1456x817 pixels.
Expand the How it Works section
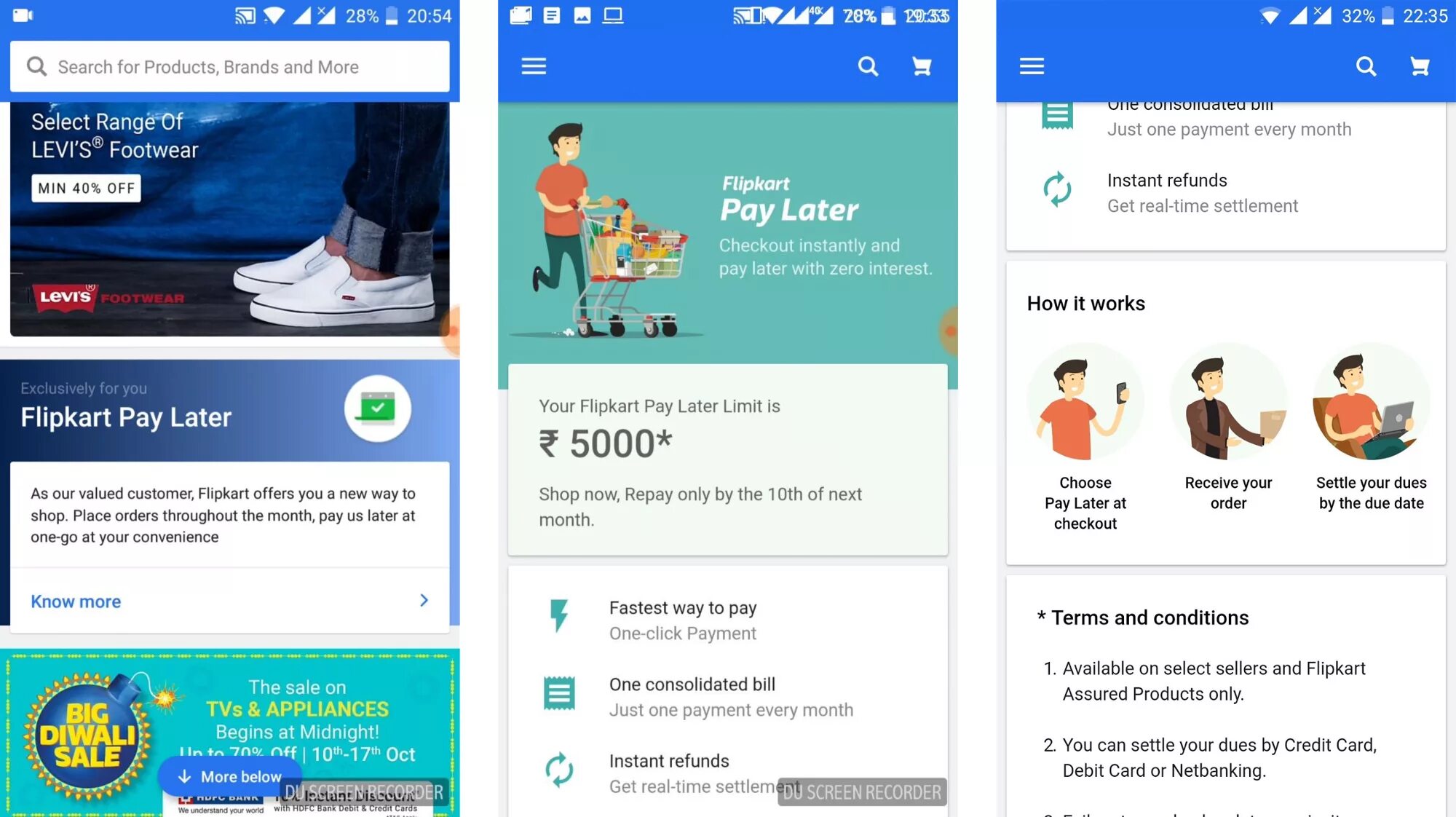pyautogui.click(x=1087, y=304)
